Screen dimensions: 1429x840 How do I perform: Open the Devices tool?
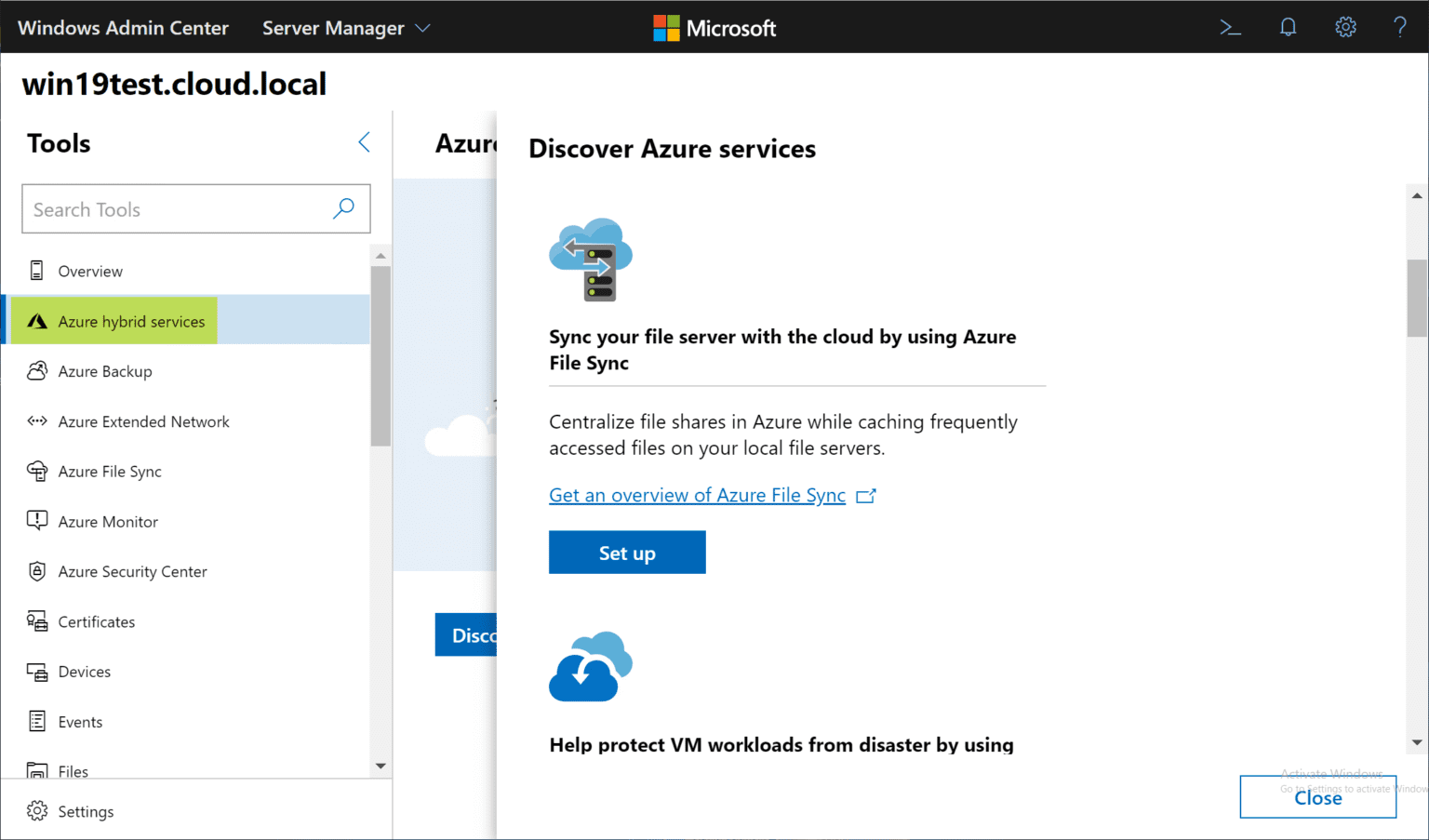[86, 672]
